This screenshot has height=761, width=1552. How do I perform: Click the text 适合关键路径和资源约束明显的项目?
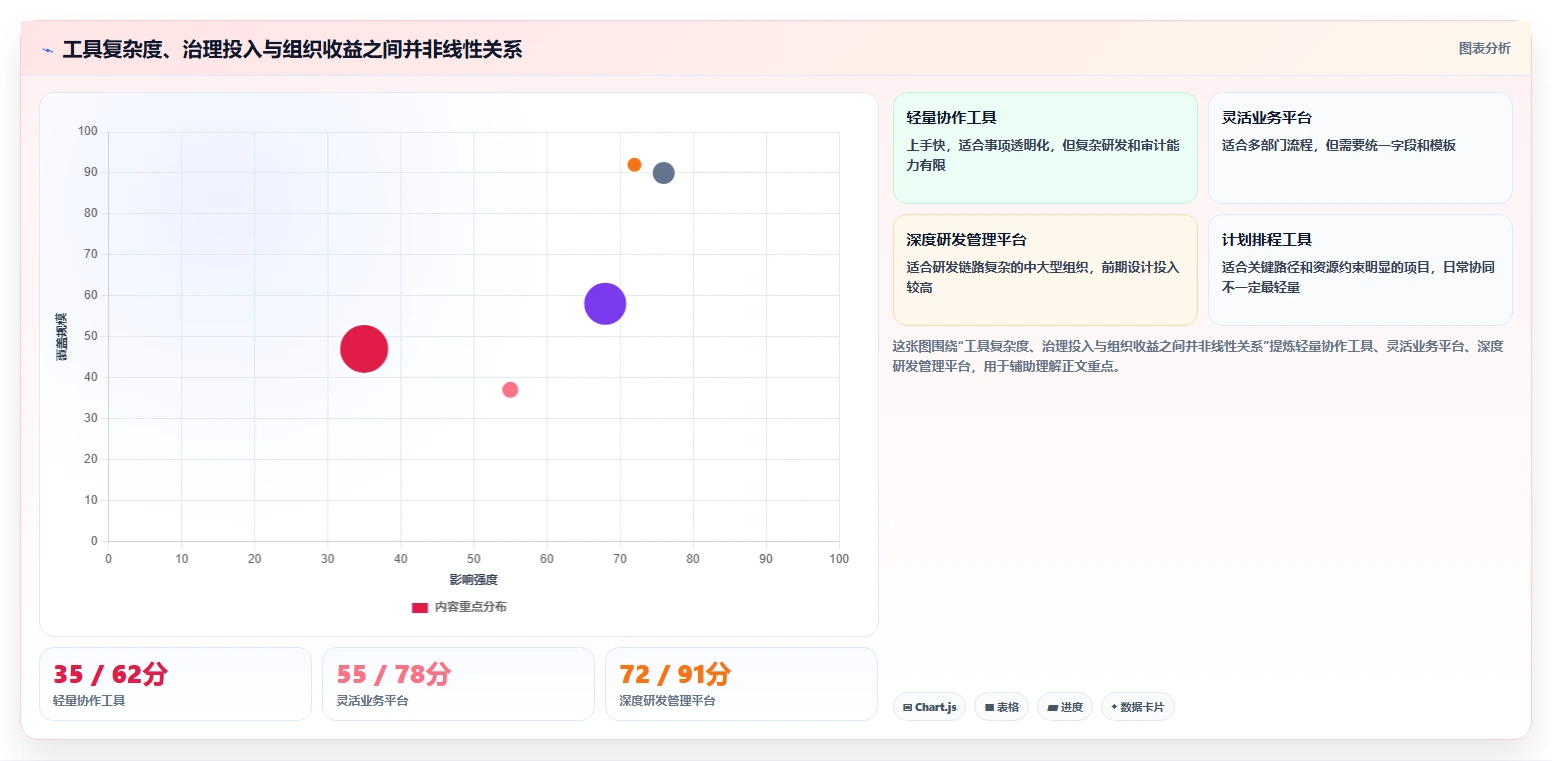pyautogui.click(x=1328, y=267)
